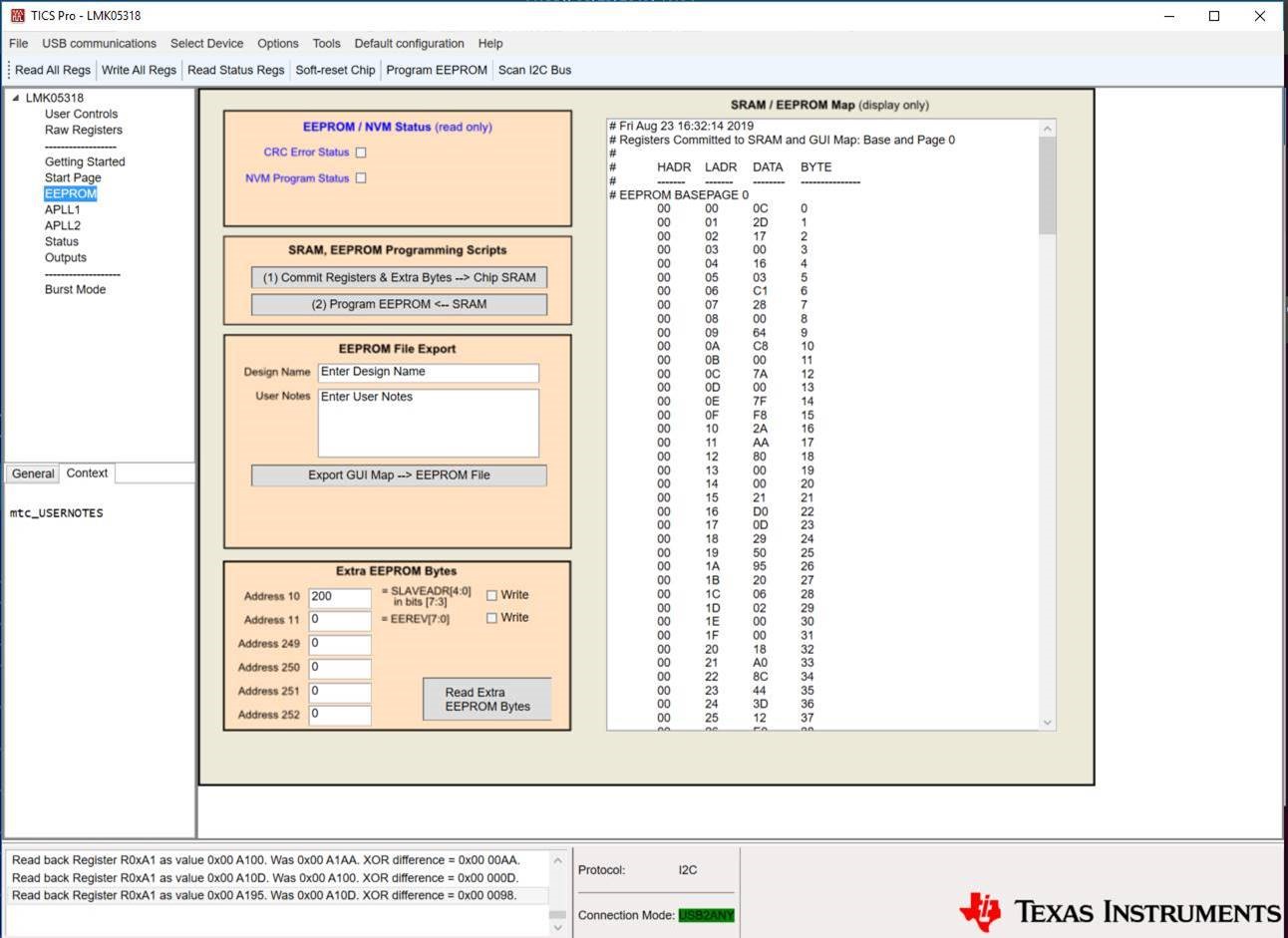
Task: Click mtc_USERNOTES context text
Action: (x=56, y=512)
